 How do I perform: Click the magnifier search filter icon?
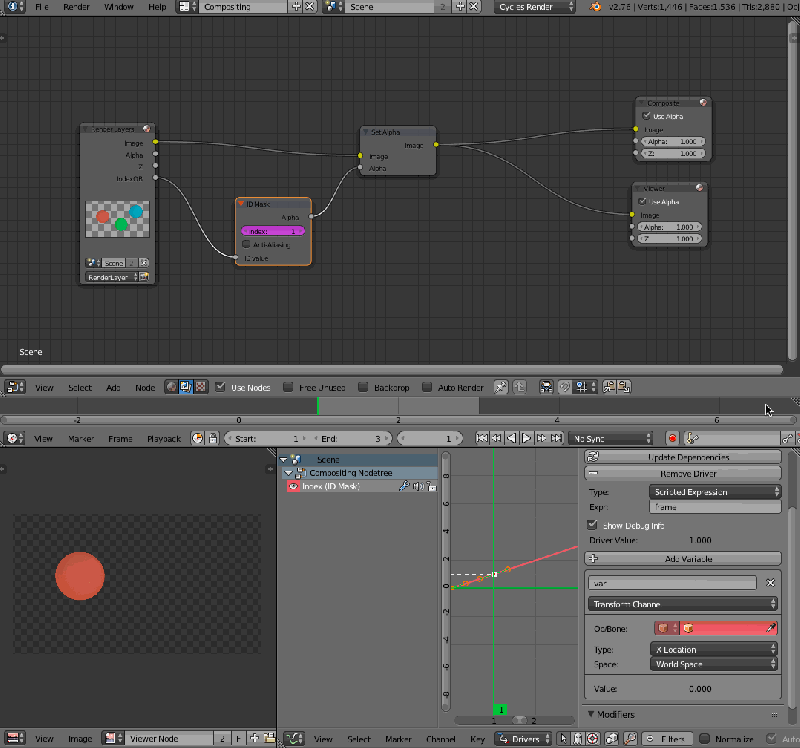(630, 738)
